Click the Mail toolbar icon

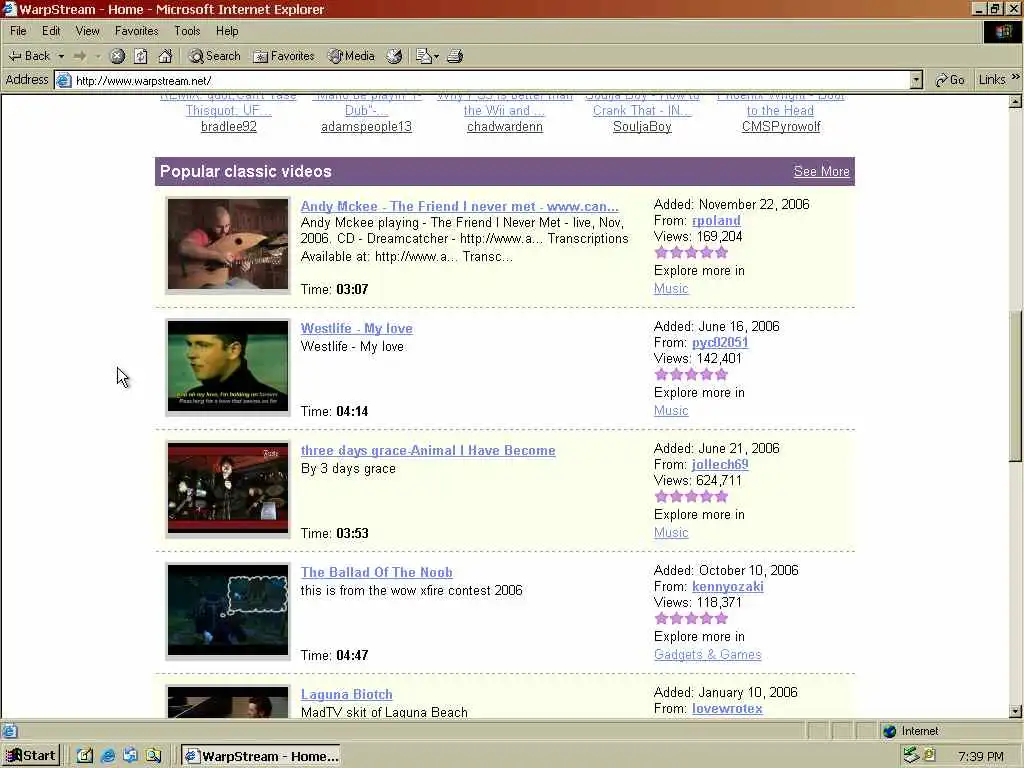pyautogui.click(x=424, y=56)
